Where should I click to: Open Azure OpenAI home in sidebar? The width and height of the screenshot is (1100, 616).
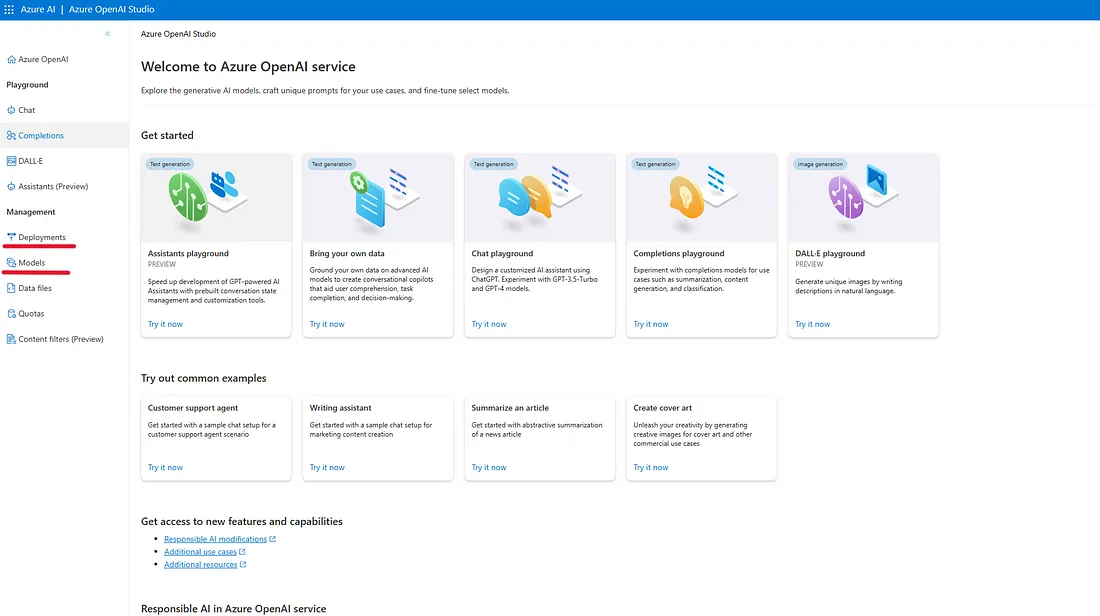click(43, 60)
